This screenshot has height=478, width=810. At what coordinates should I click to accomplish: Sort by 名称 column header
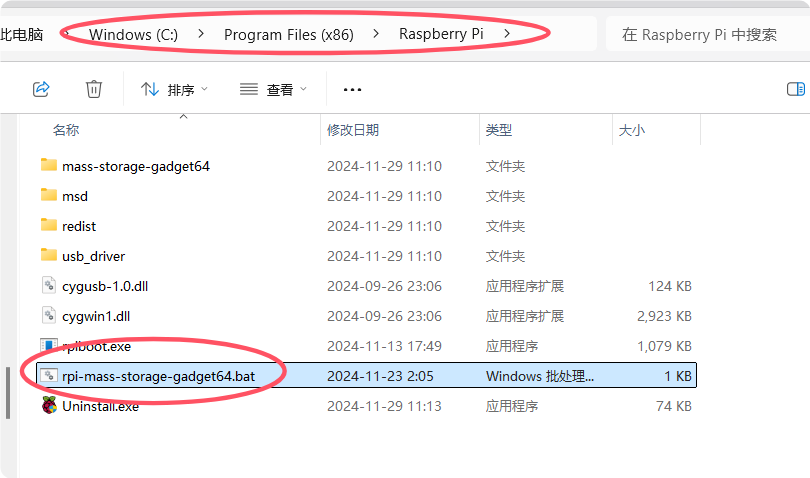(66, 130)
